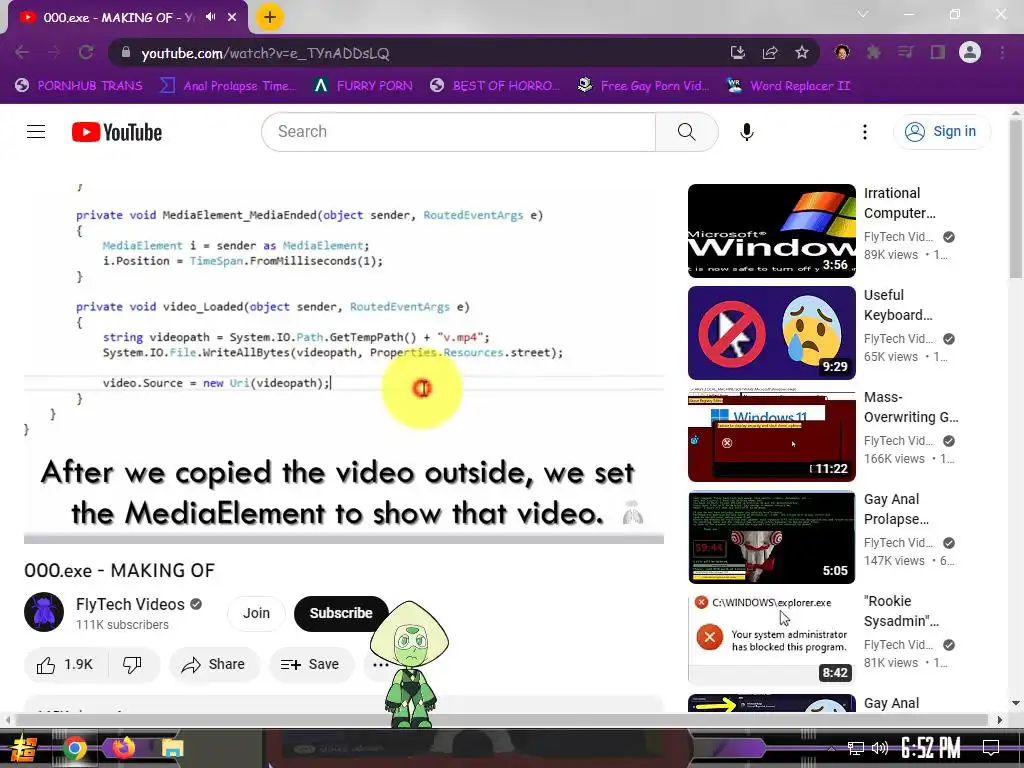1024x768 pixels.
Task: Open the network icon in the system tray
Action: [x=856, y=748]
